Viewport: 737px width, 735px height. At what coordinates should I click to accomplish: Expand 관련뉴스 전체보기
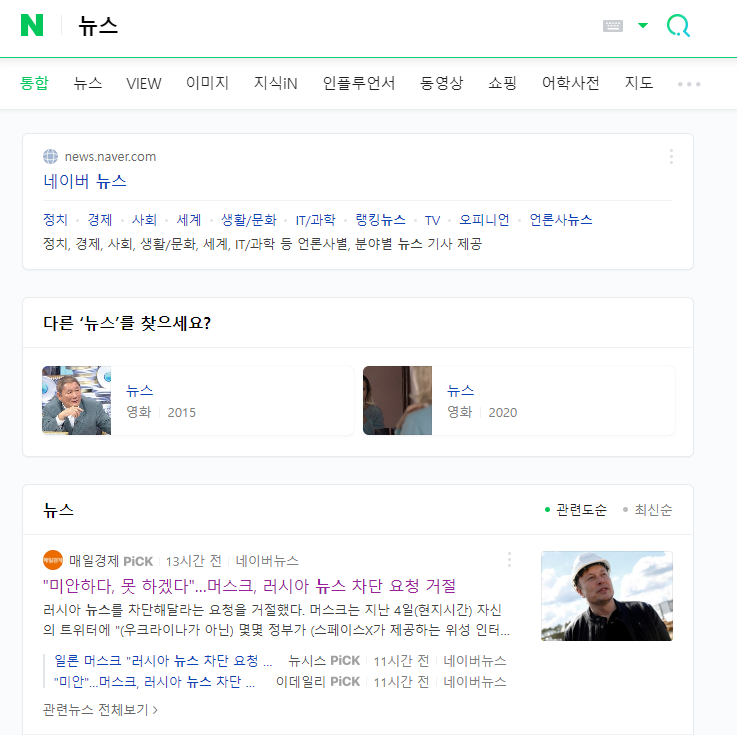coord(100,709)
